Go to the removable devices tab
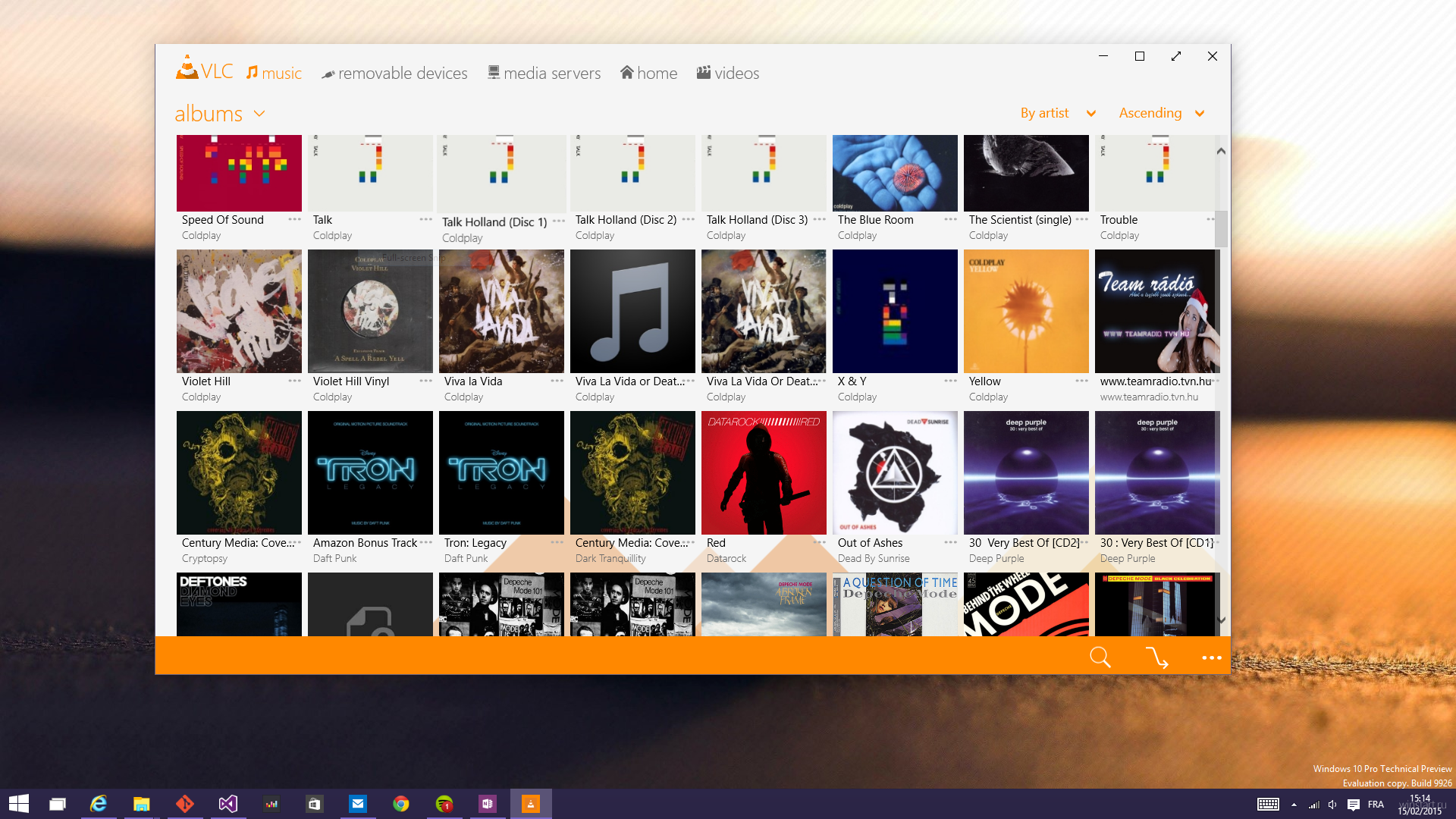 [x=394, y=73]
